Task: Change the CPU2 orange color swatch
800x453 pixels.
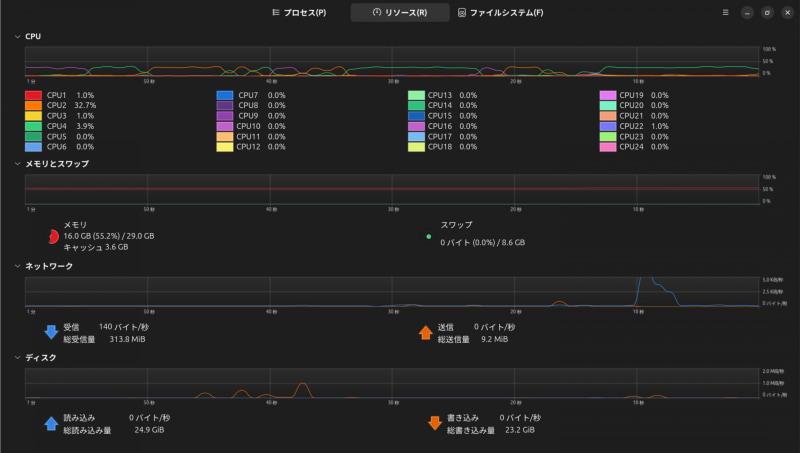Action: [33, 106]
